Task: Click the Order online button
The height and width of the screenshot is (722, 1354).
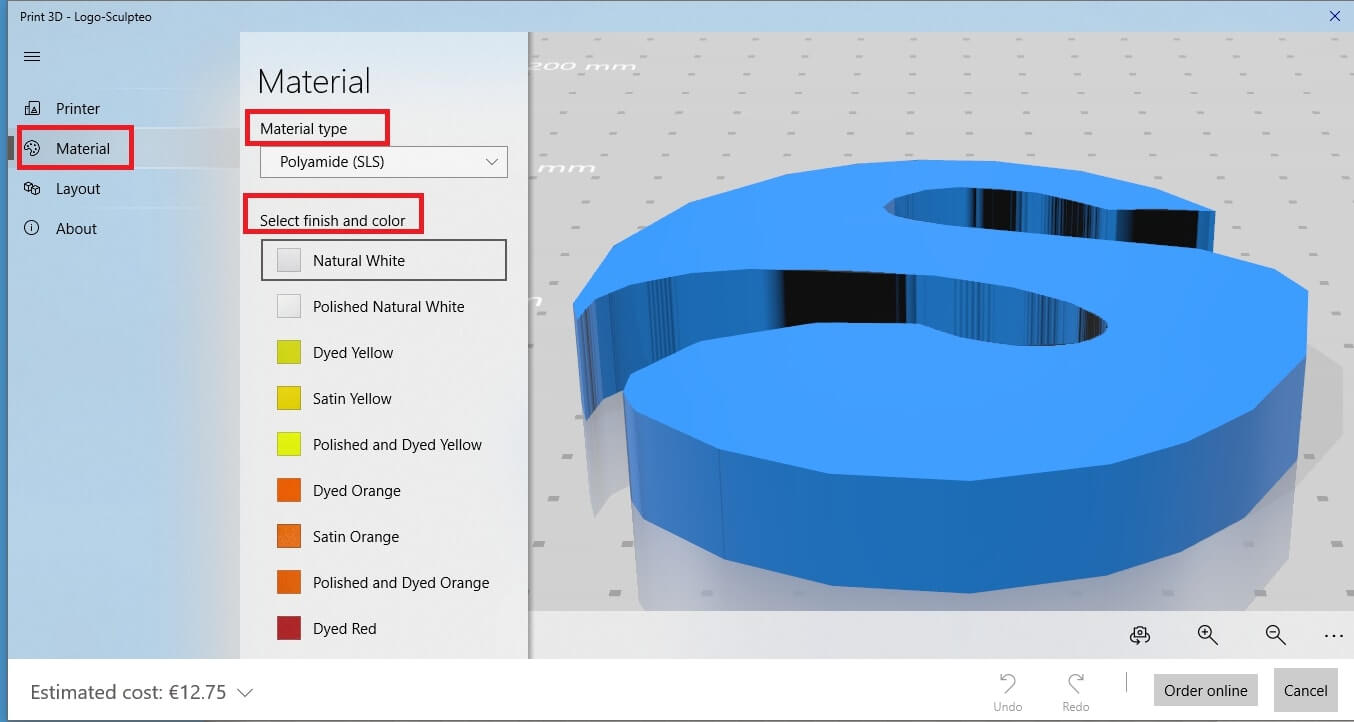Action: click(x=1205, y=691)
